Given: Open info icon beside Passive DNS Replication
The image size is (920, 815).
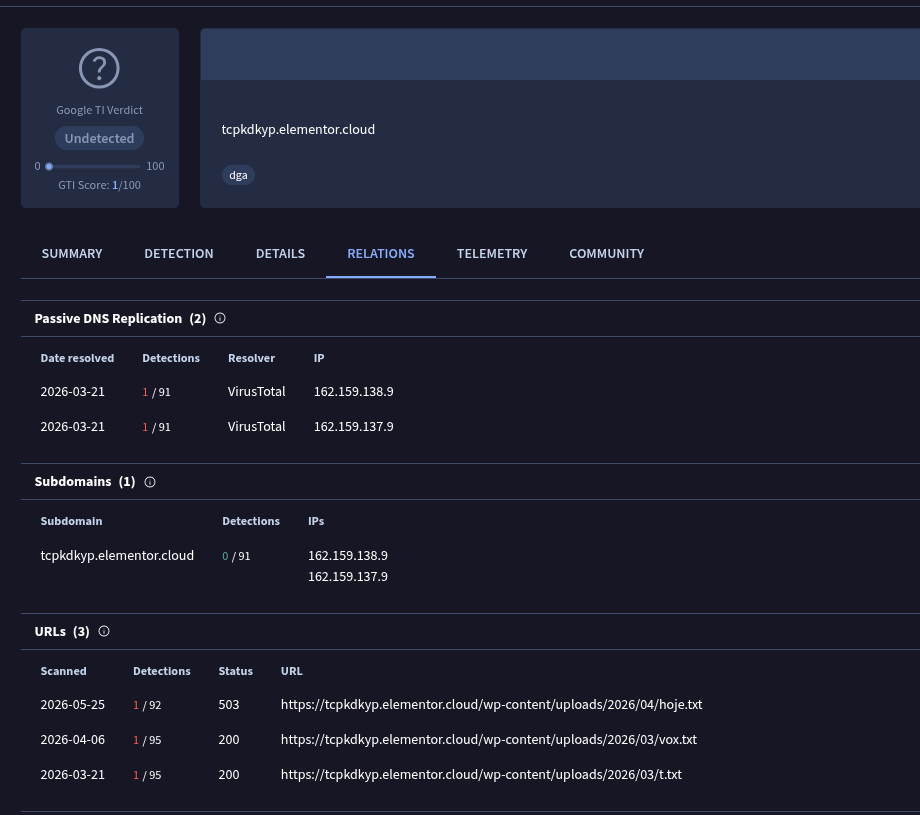Looking at the screenshot, I should coord(220,318).
